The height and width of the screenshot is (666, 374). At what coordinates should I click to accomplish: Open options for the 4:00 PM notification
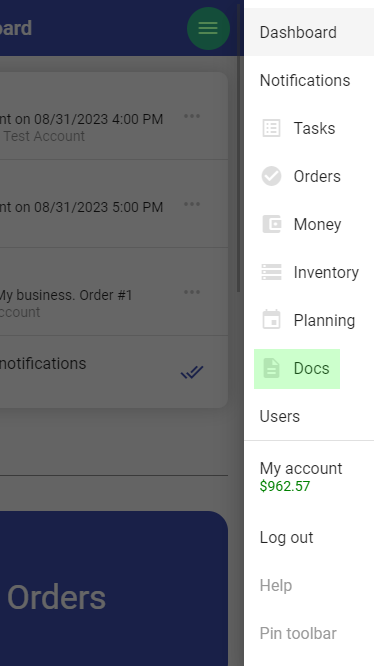point(192,116)
